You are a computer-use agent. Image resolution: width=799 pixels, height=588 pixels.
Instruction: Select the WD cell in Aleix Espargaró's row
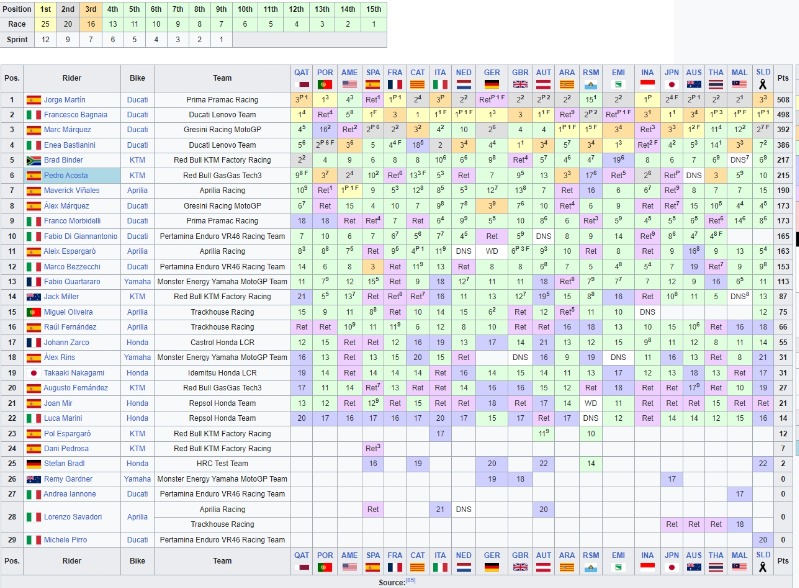[492, 251]
